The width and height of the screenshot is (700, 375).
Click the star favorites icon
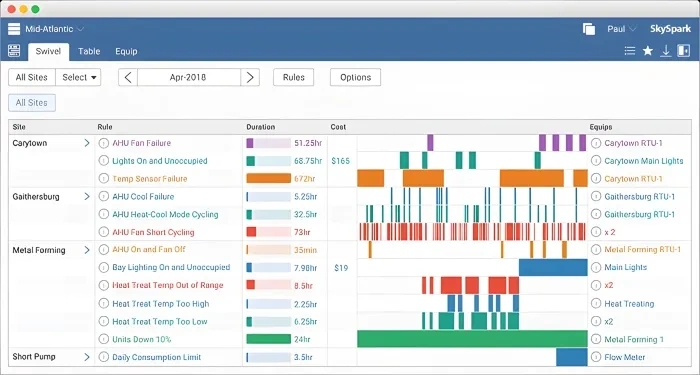648,51
